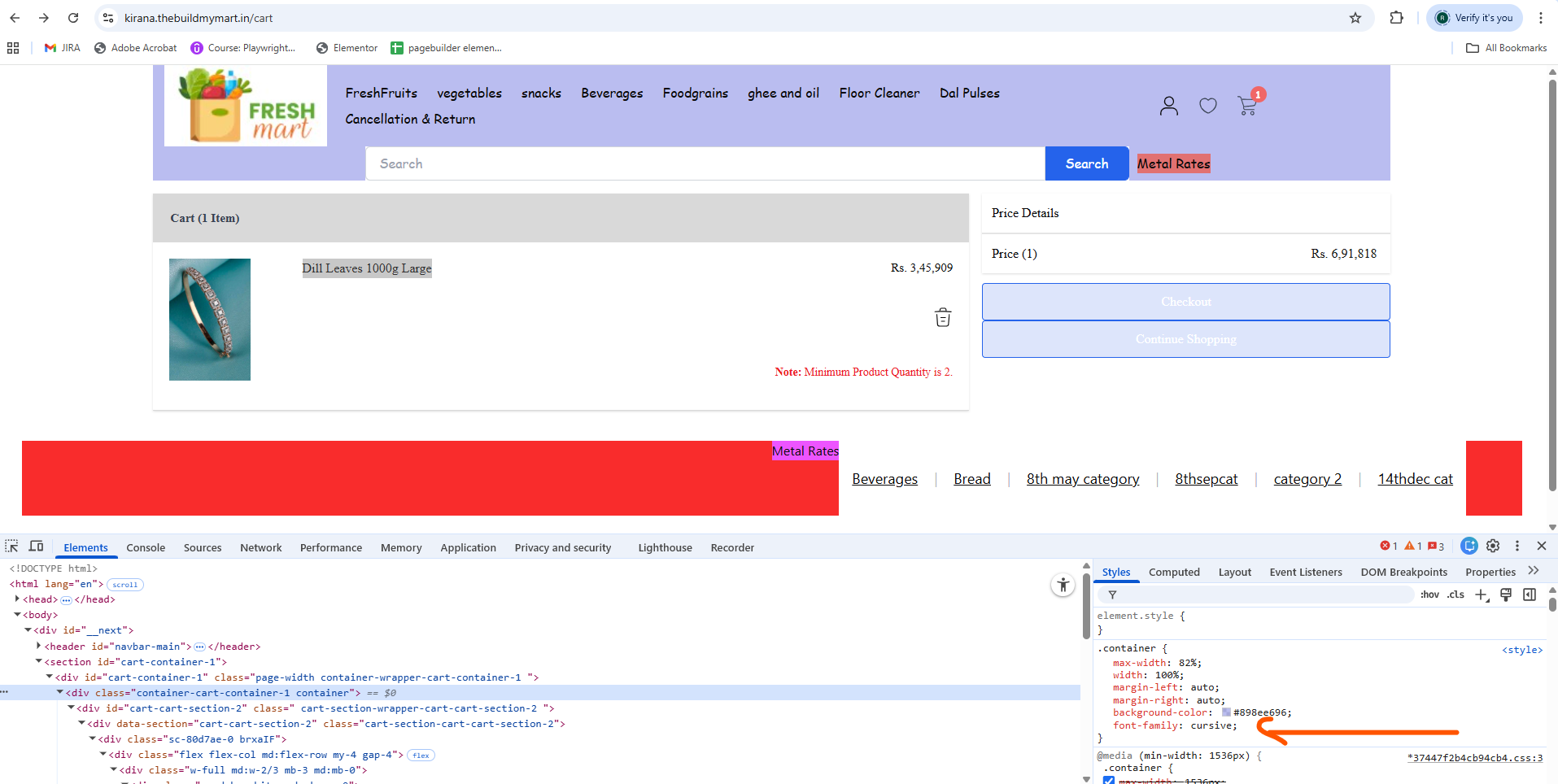Toggle the device toolbar icon in DevTools
This screenshot has height=784, width=1558.
pos(36,547)
